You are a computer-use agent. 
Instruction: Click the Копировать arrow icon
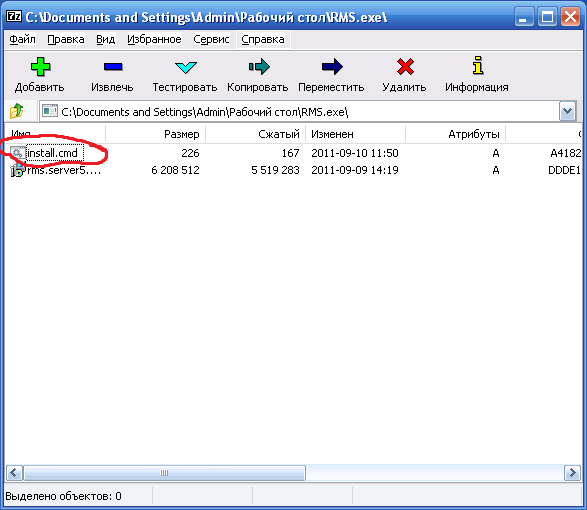(259, 67)
